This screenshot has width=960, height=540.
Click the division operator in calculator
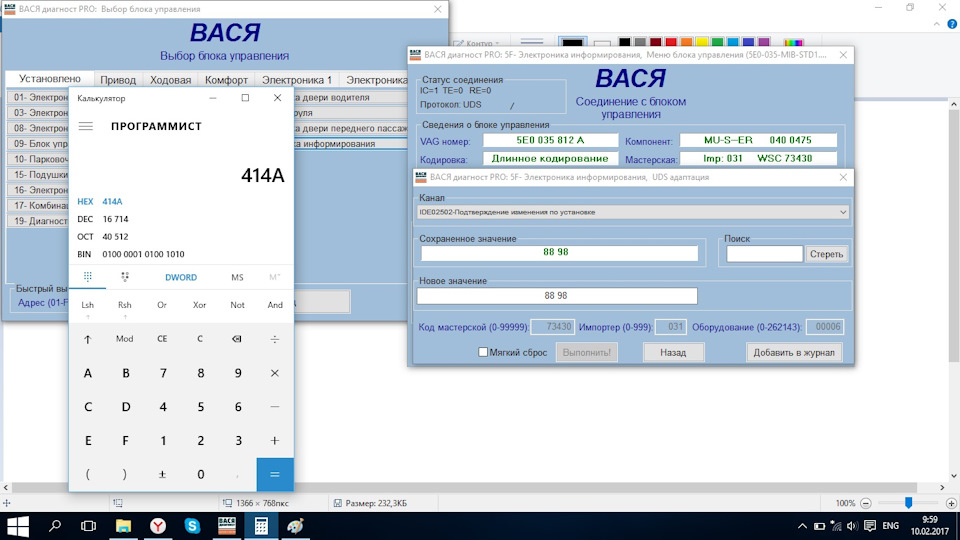coord(275,339)
